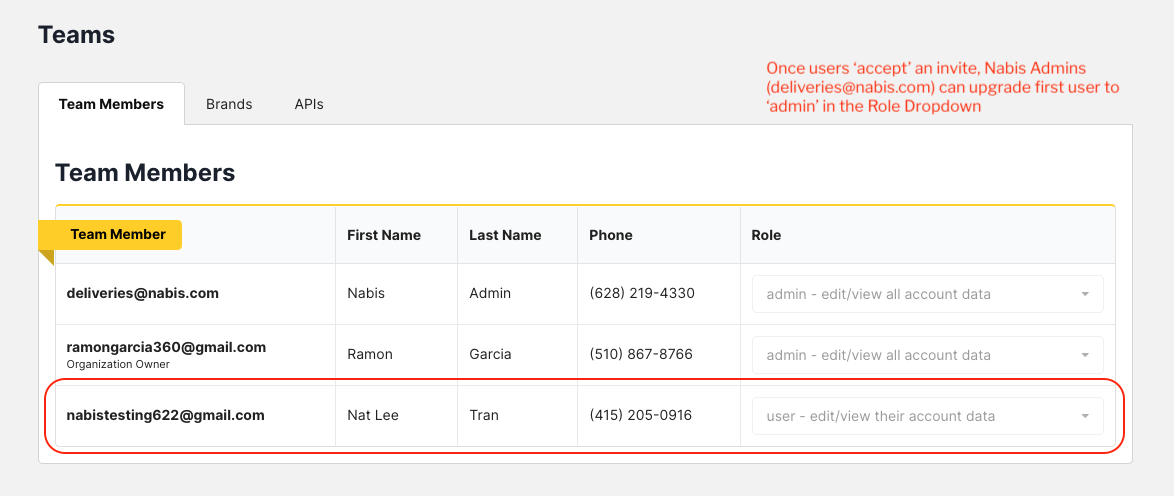
Task: Click phone number (510) 867-8766
Action: pyautogui.click(x=641, y=354)
